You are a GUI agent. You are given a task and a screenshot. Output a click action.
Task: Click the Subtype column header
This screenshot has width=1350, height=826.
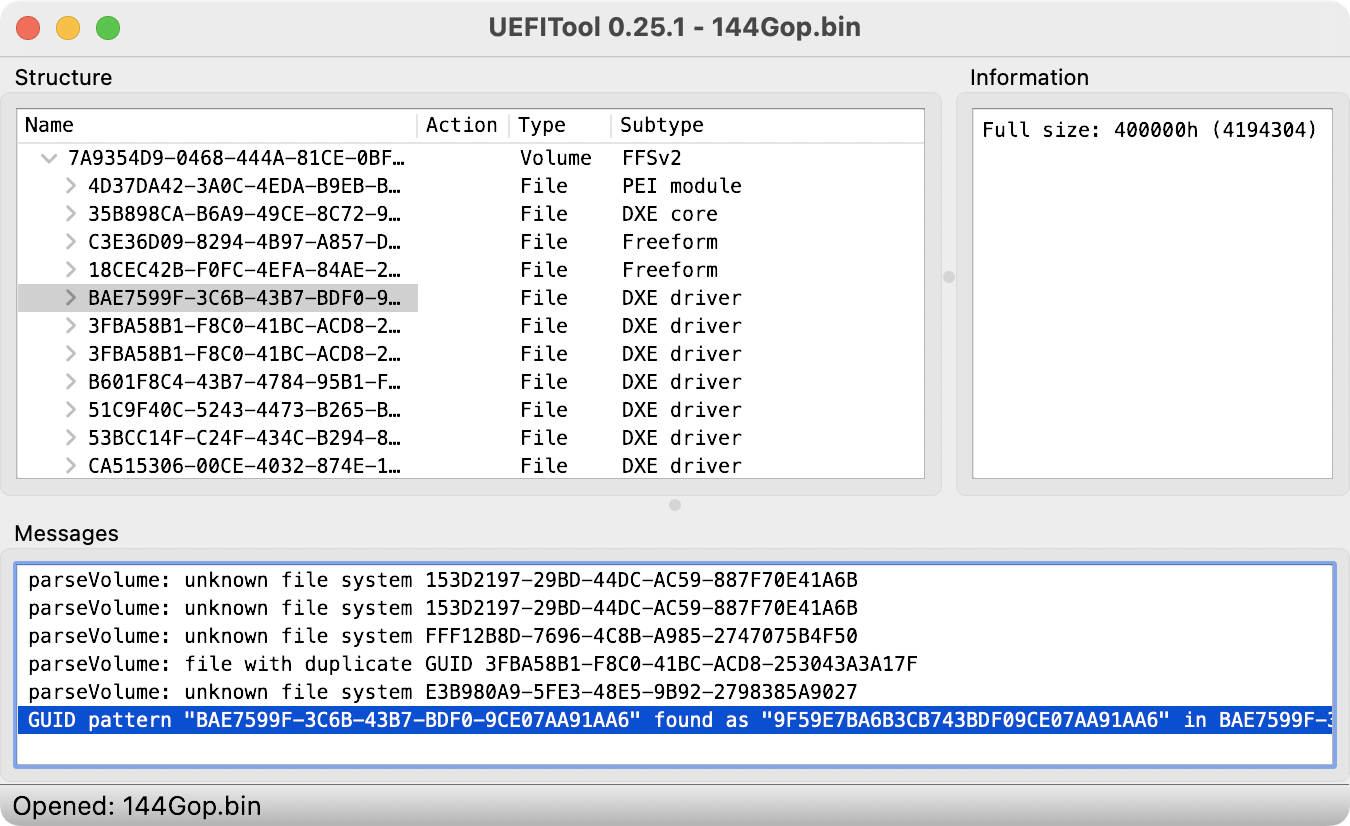[767, 125]
